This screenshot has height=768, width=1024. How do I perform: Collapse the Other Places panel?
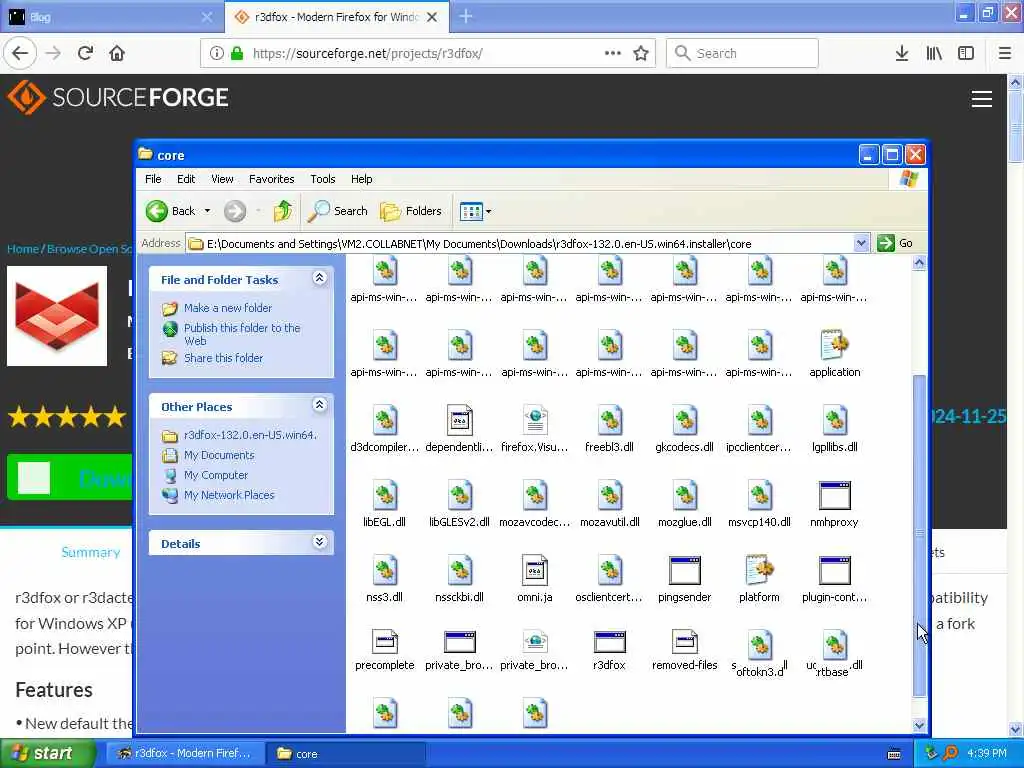[319, 405]
